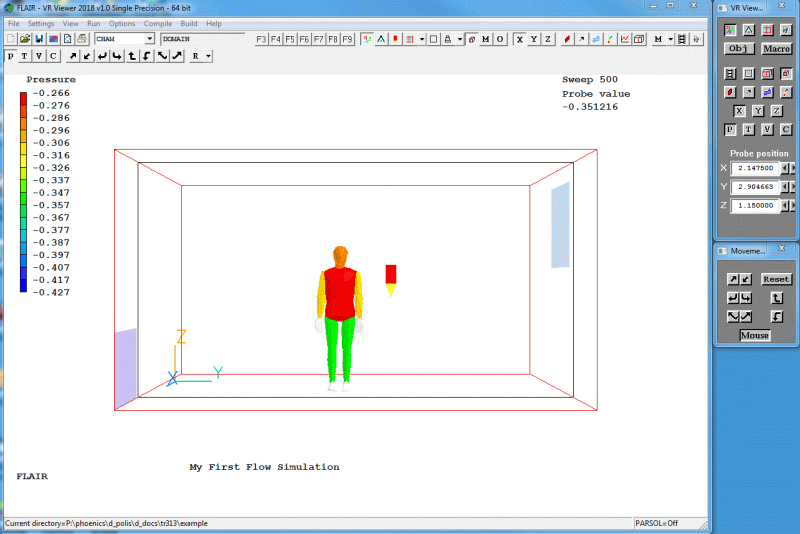This screenshot has width=800, height=534.
Task: Select pressure variable P in top-left toolbar
Action: click(10, 56)
